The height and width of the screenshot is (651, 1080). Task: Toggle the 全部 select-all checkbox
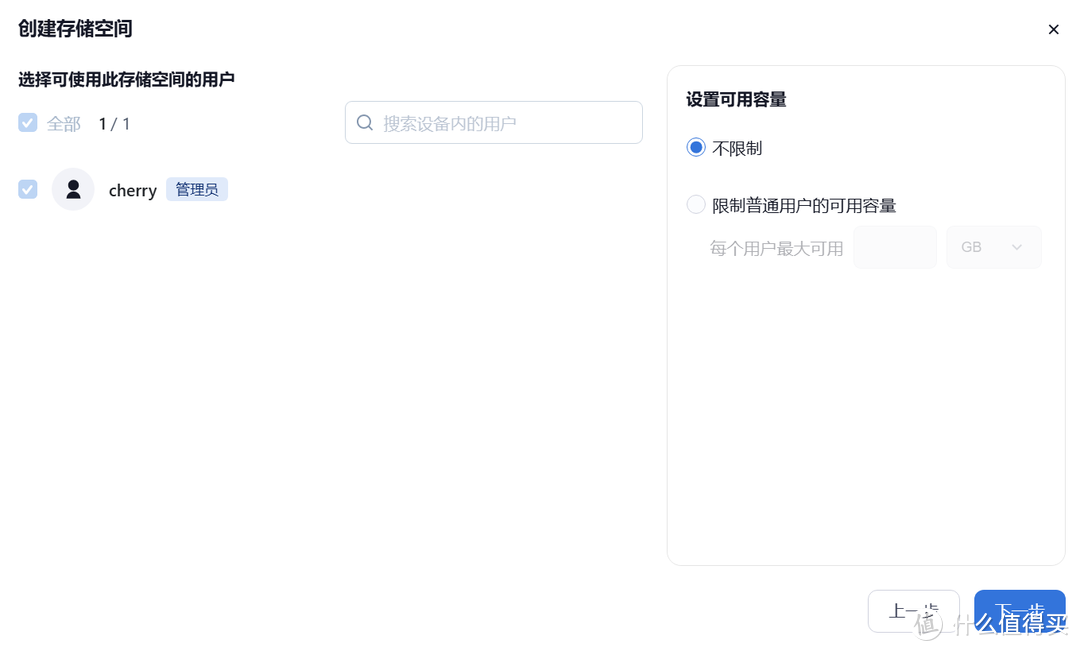coord(28,123)
